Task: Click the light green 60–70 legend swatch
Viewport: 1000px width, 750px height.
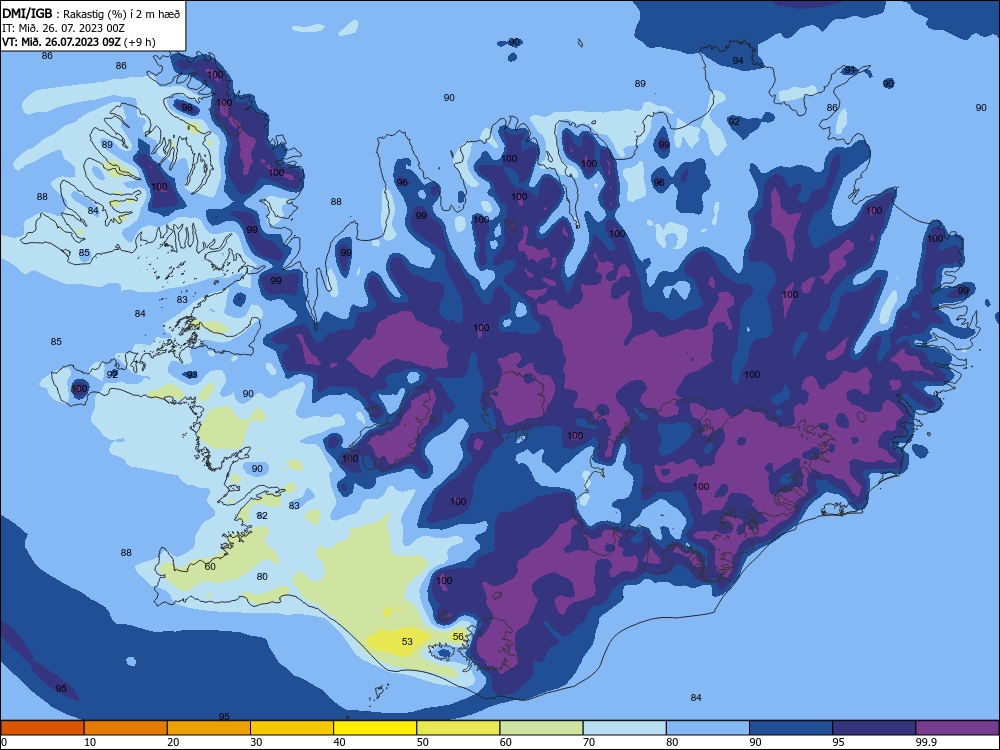Action: point(541,728)
